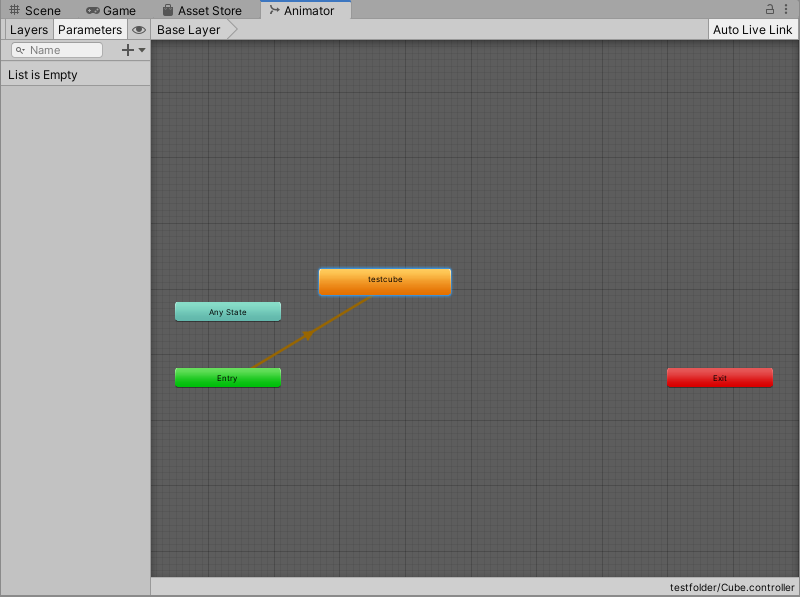Click the magnifier icon in the Name search field
Screen dimensions: 800x597
[x=20, y=49]
